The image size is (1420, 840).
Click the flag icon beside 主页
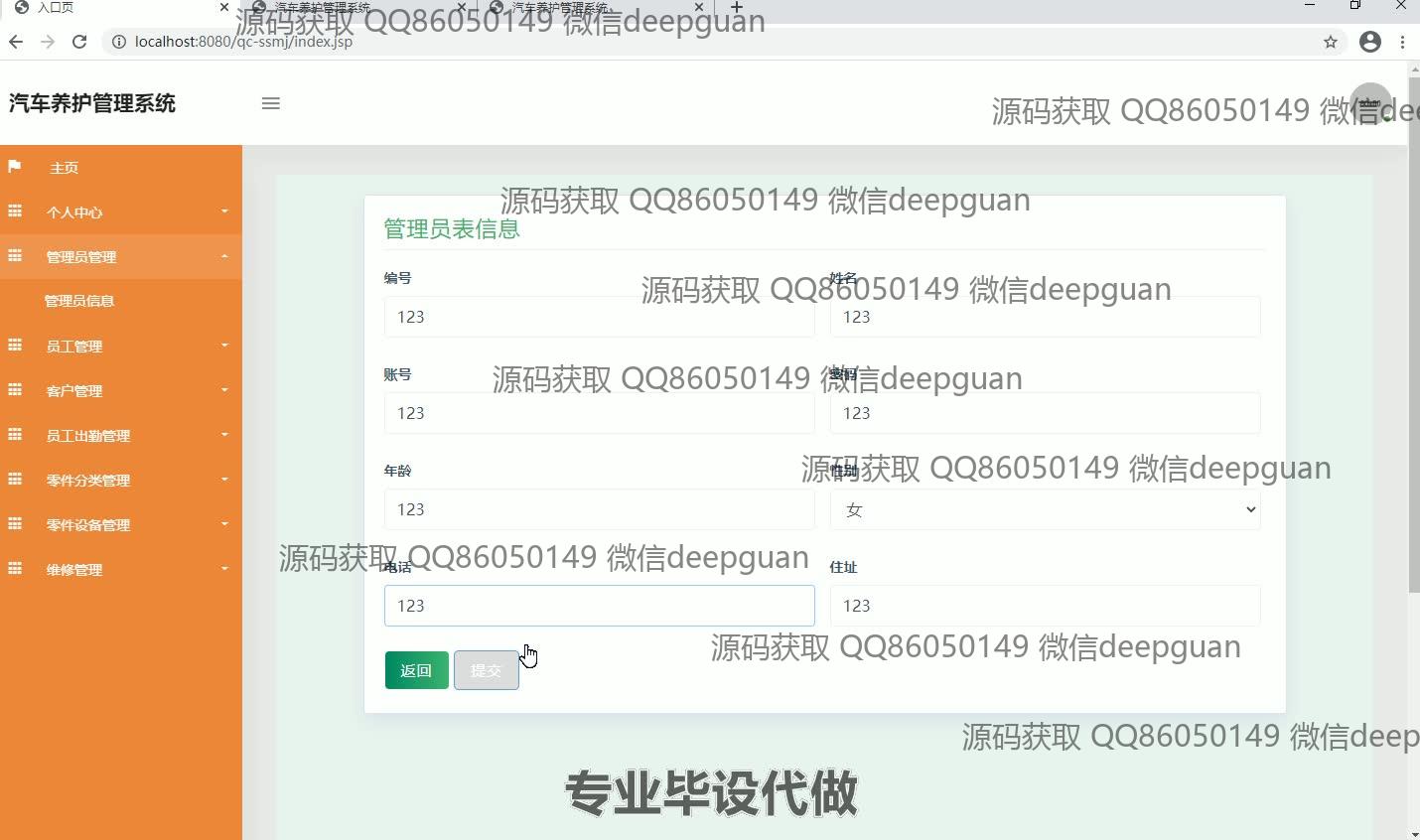15,167
